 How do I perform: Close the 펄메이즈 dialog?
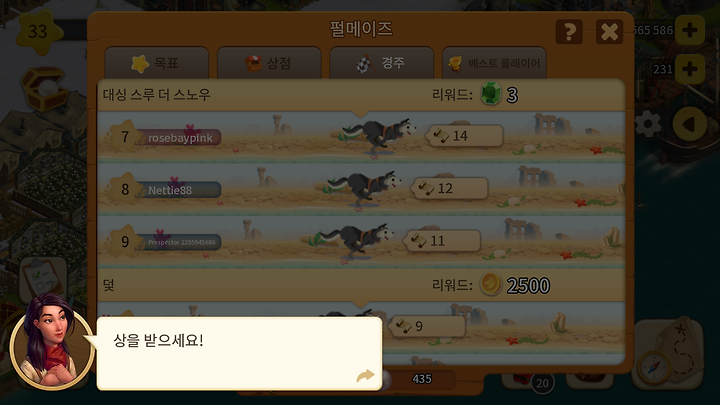(609, 32)
